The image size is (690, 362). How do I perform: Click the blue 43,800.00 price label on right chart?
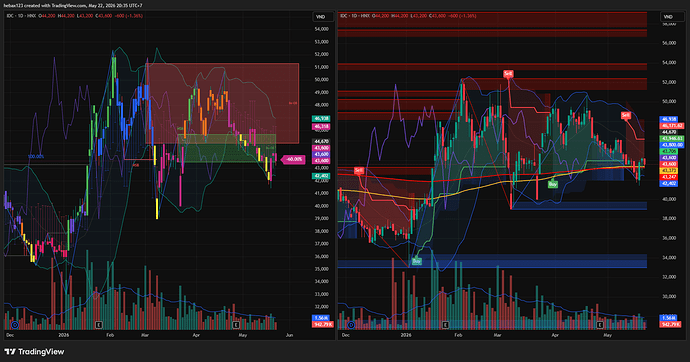click(672, 145)
